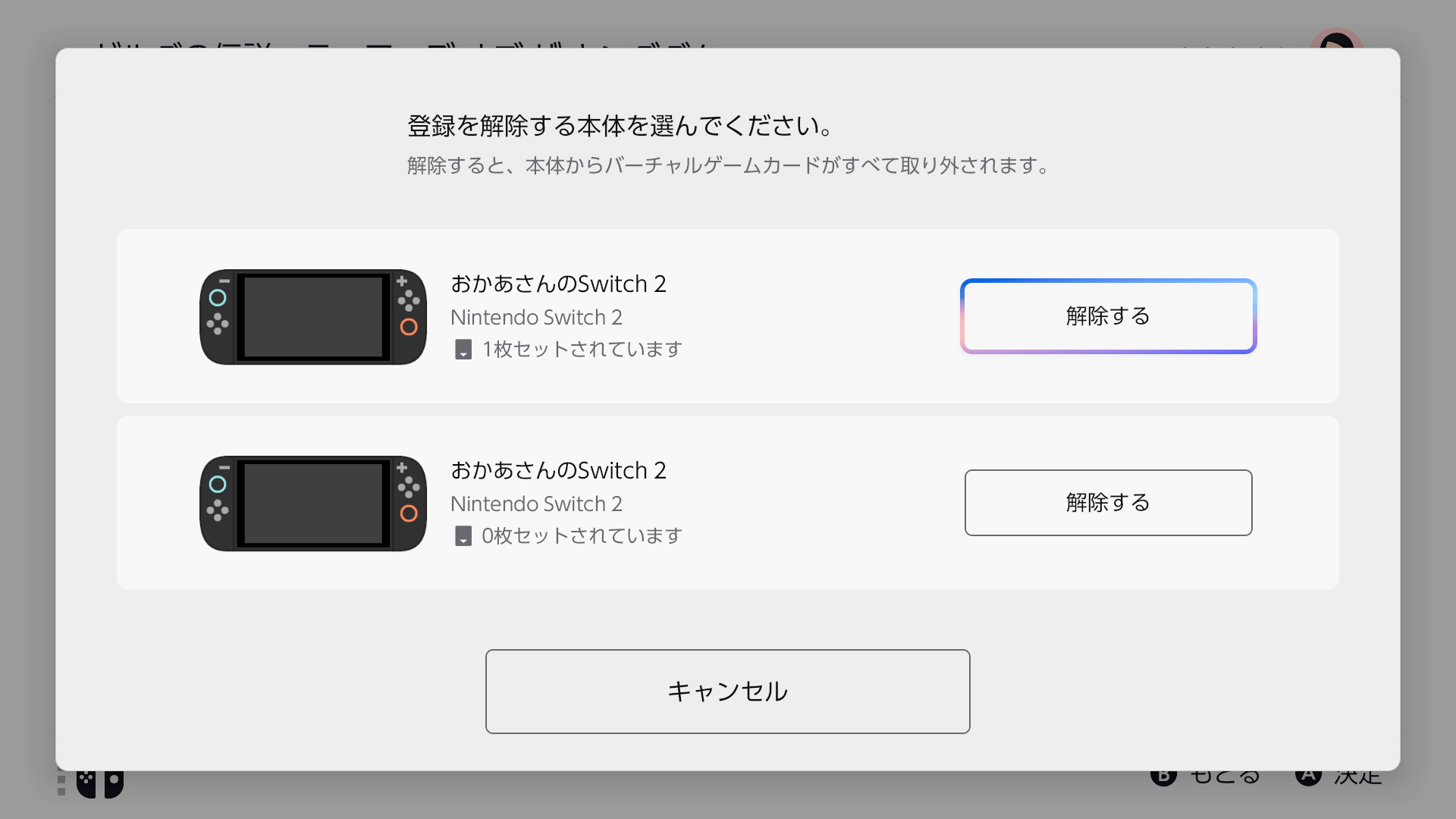
Task: Click 解除する on the second console row
Action: click(1107, 503)
